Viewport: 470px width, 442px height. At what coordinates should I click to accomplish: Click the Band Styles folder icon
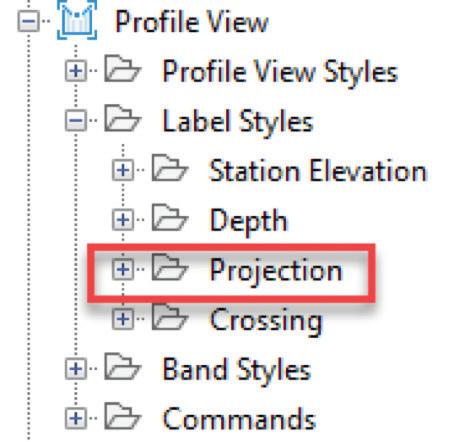[x=122, y=366]
